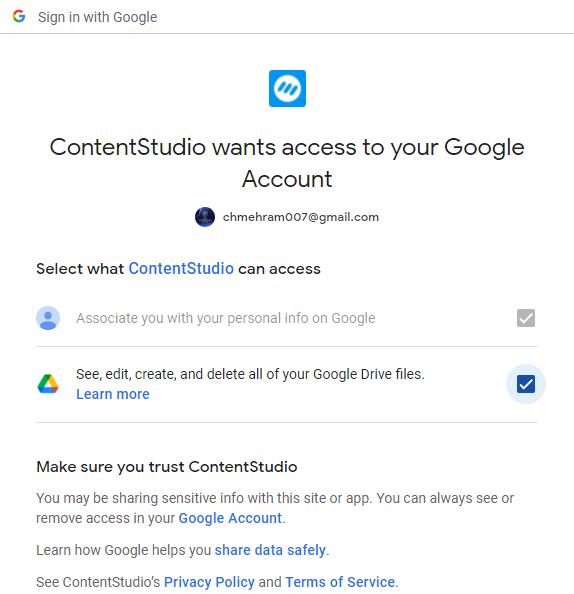The width and height of the screenshot is (574, 594).
Task: Click the Google Drive icon
Action: pyautogui.click(x=48, y=384)
